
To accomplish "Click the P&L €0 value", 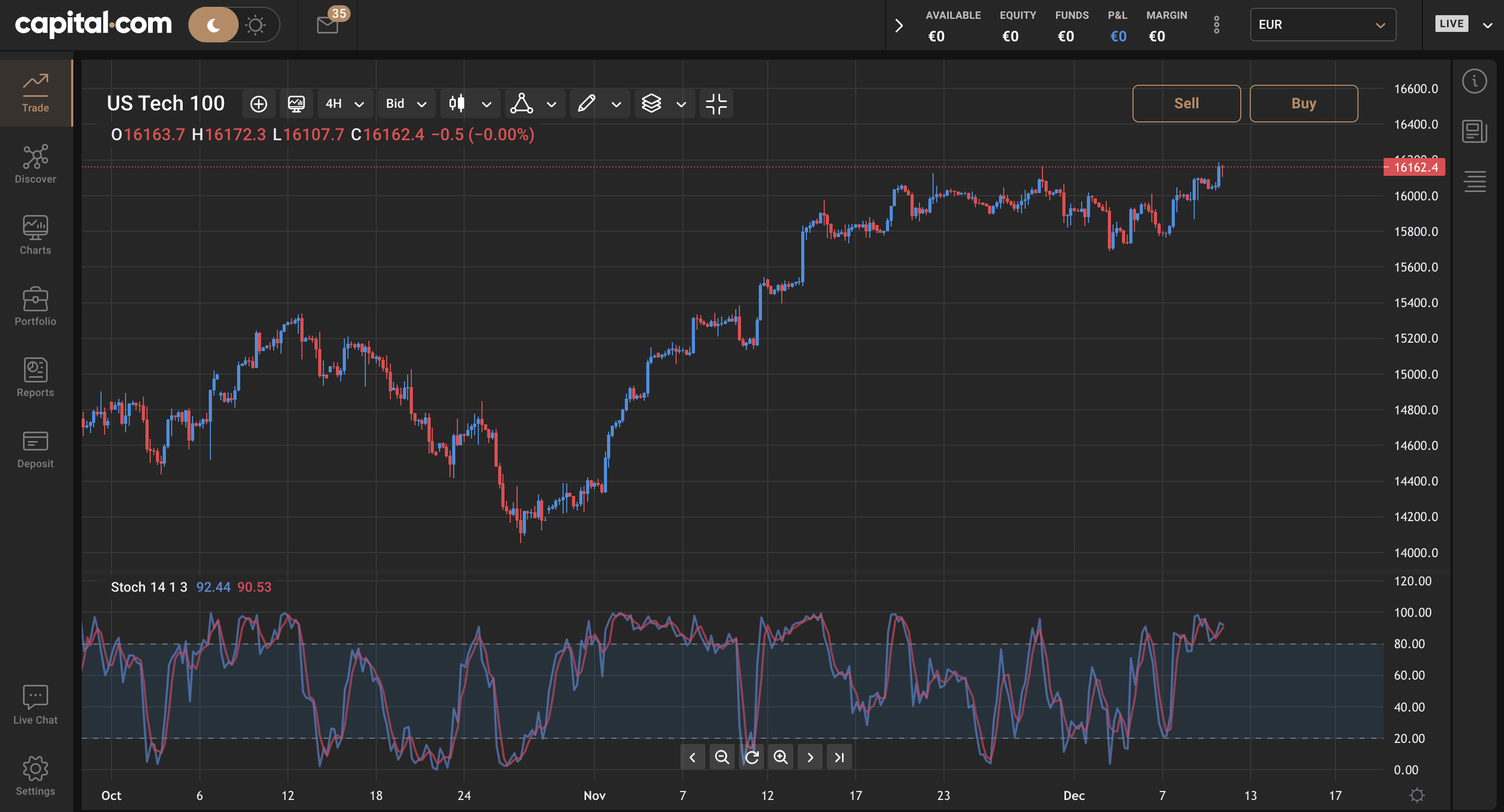I will point(1118,36).
